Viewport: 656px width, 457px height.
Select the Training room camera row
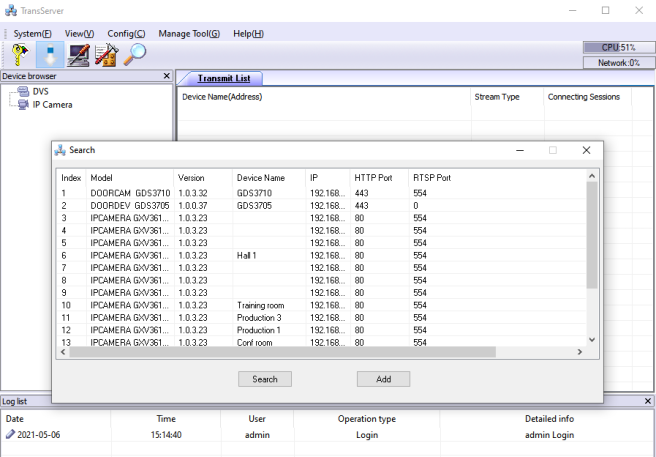click(x=260, y=305)
